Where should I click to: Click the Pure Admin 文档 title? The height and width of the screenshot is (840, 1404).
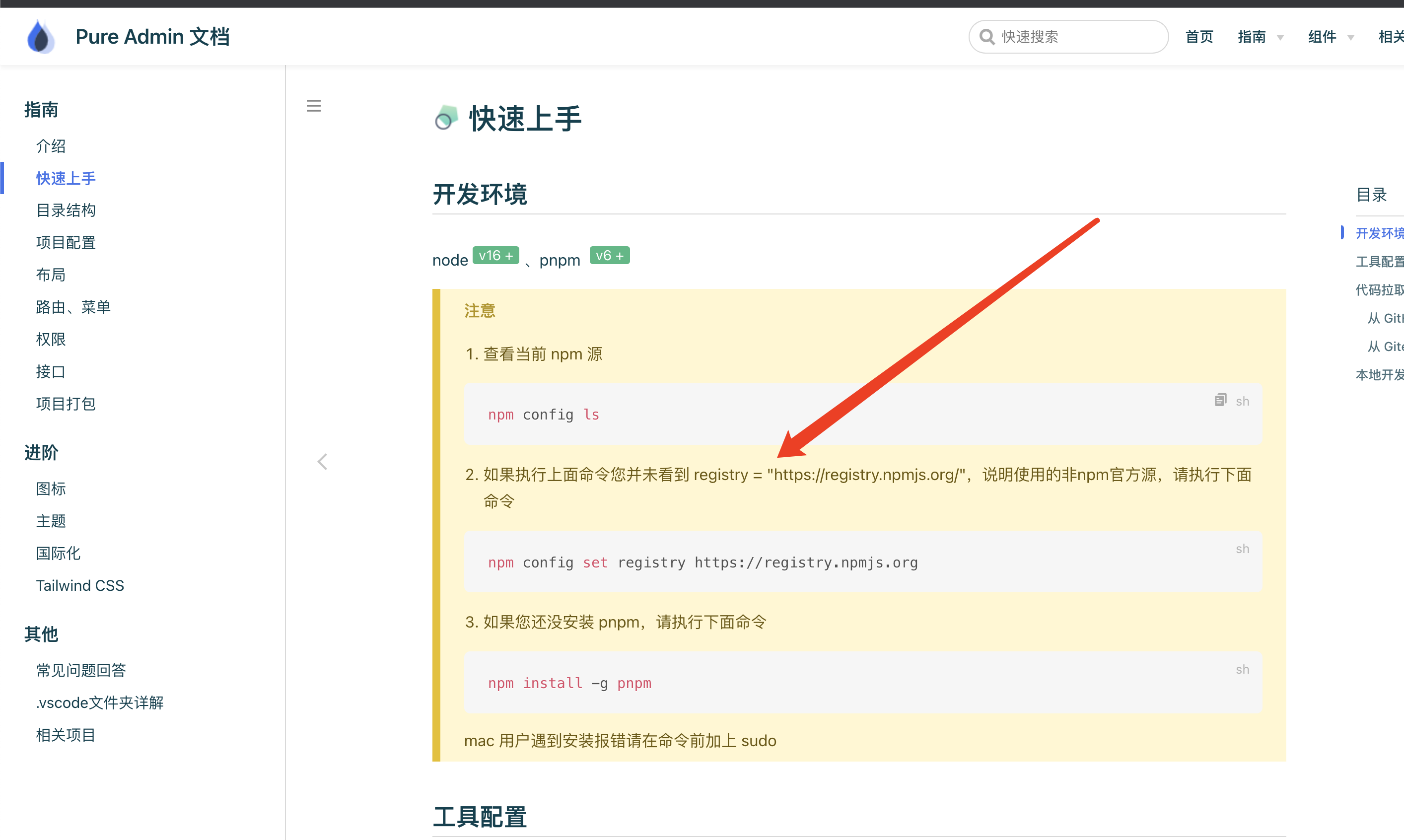pyautogui.click(x=152, y=37)
